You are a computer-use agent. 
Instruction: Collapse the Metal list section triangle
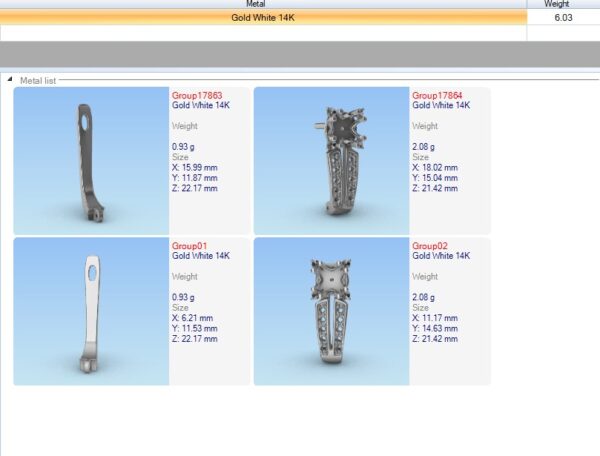click(x=10, y=80)
